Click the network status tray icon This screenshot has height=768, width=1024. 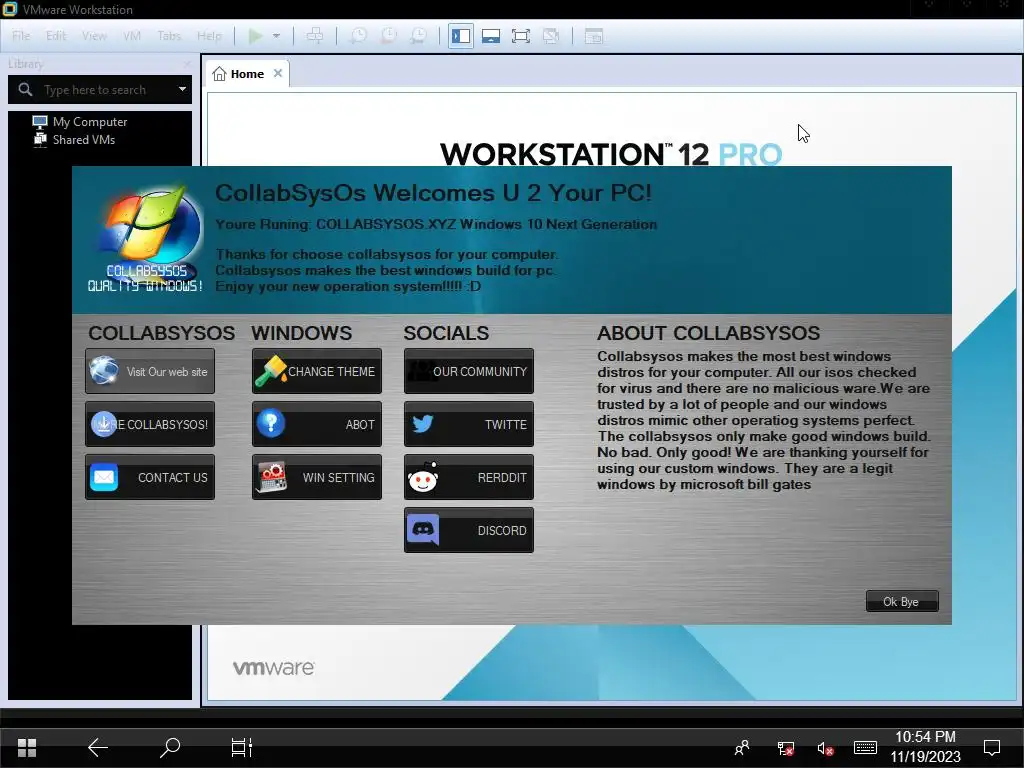pyautogui.click(x=786, y=748)
